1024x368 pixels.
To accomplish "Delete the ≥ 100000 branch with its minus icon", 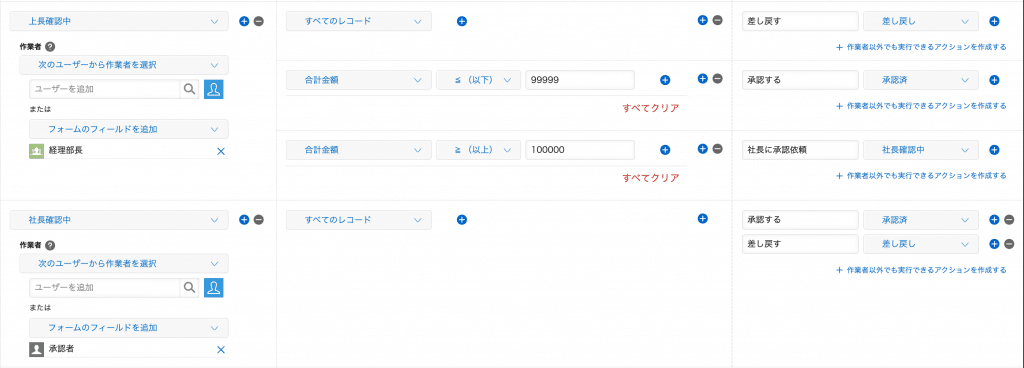I will coord(717,149).
